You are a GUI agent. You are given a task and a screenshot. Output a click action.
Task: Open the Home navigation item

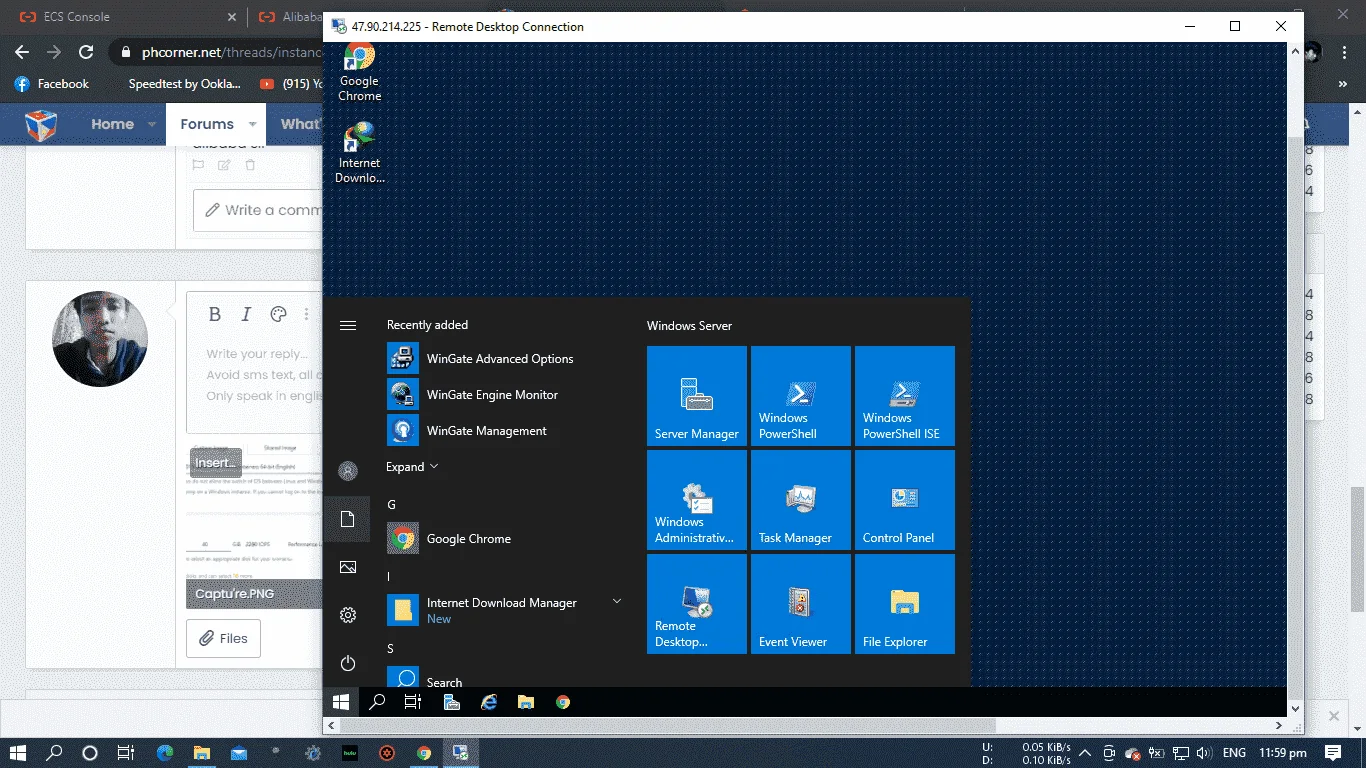tap(112, 124)
